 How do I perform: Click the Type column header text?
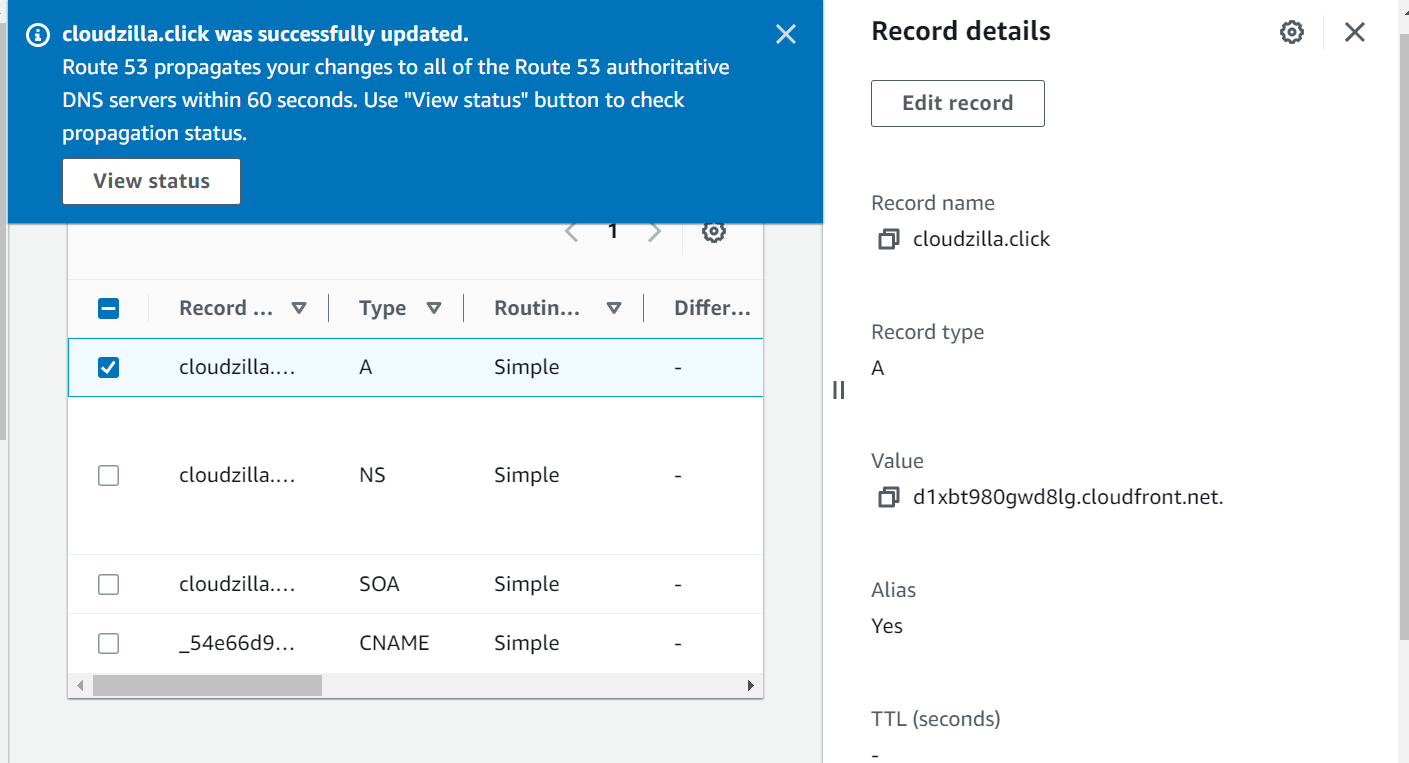pos(382,308)
